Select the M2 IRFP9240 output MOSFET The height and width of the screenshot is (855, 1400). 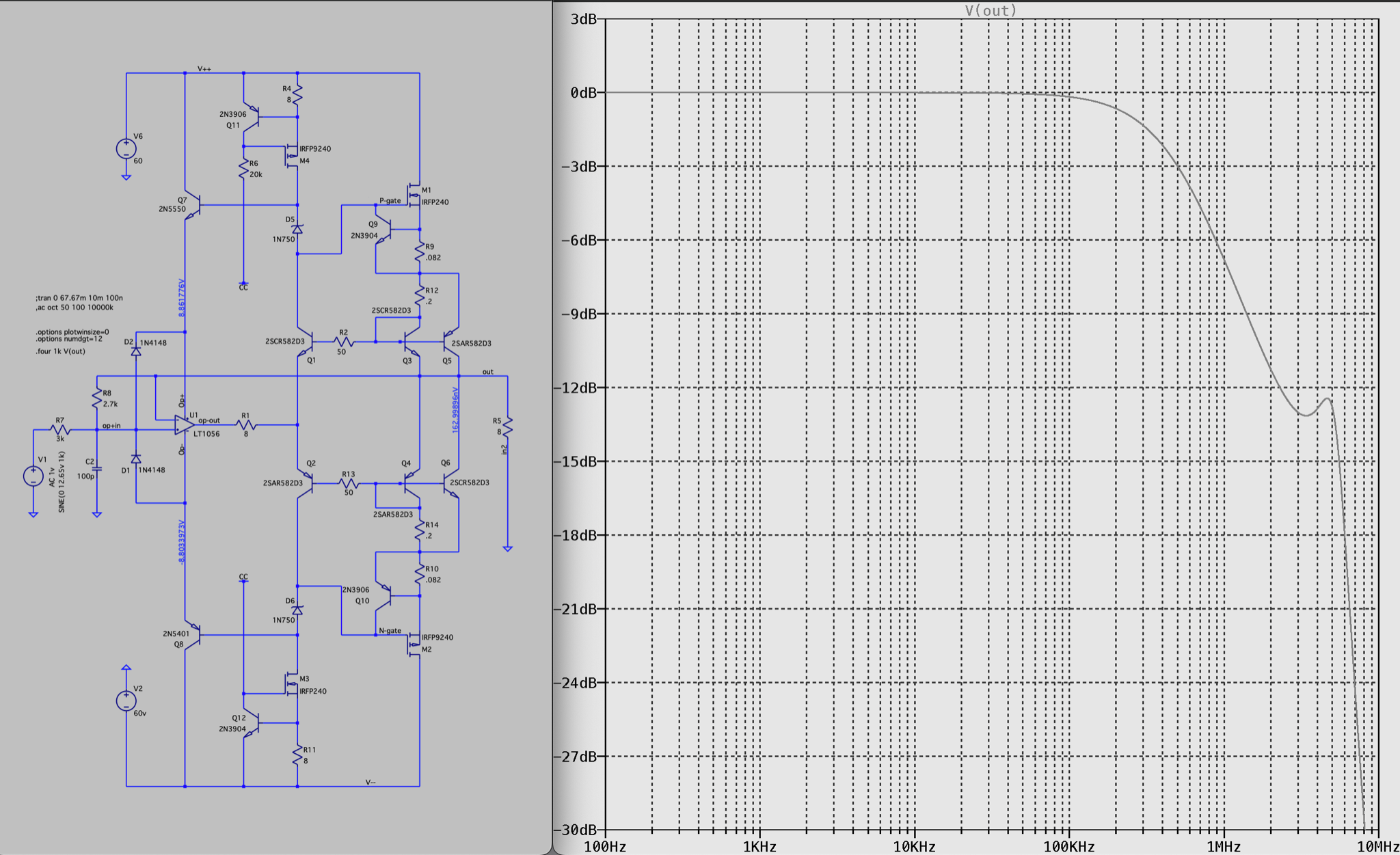click(x=414, y=644)
